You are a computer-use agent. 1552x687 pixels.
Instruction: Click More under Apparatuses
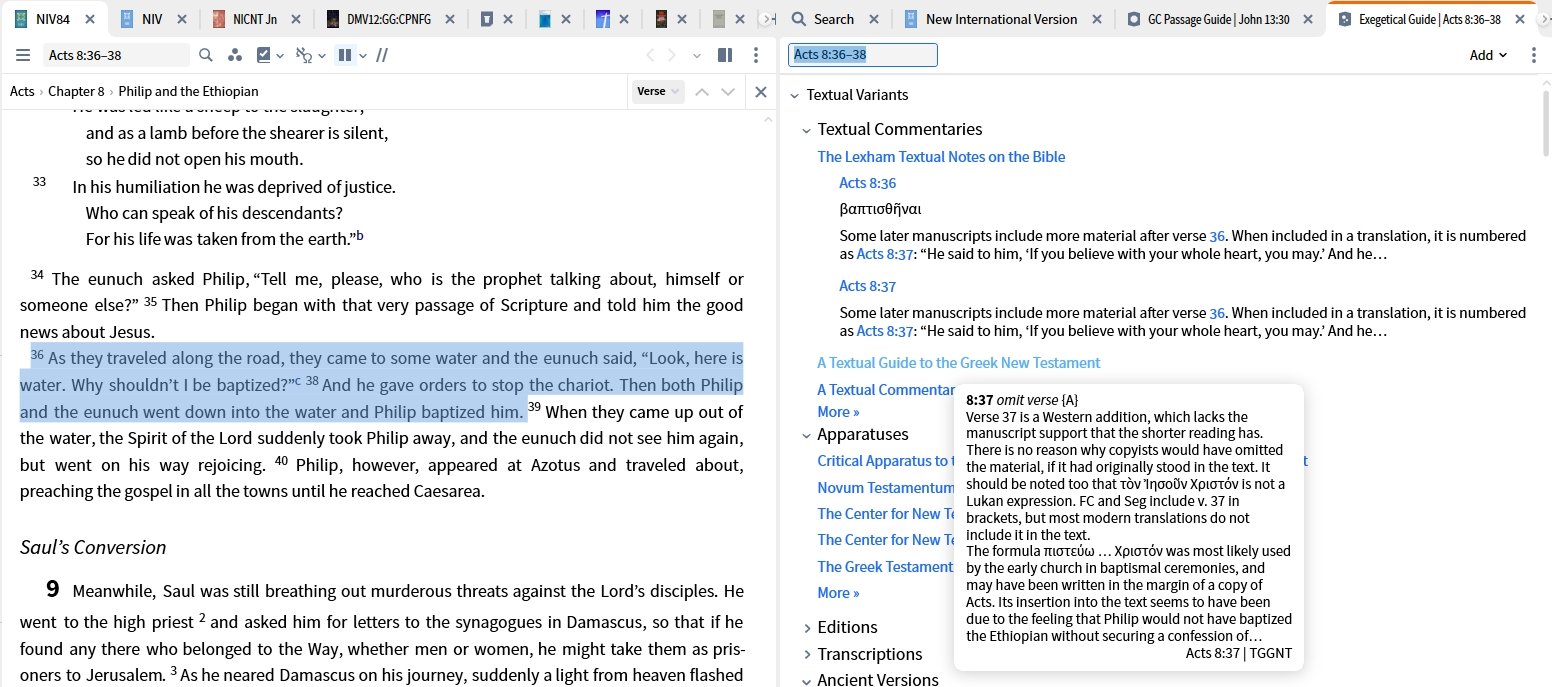[838, 592]
